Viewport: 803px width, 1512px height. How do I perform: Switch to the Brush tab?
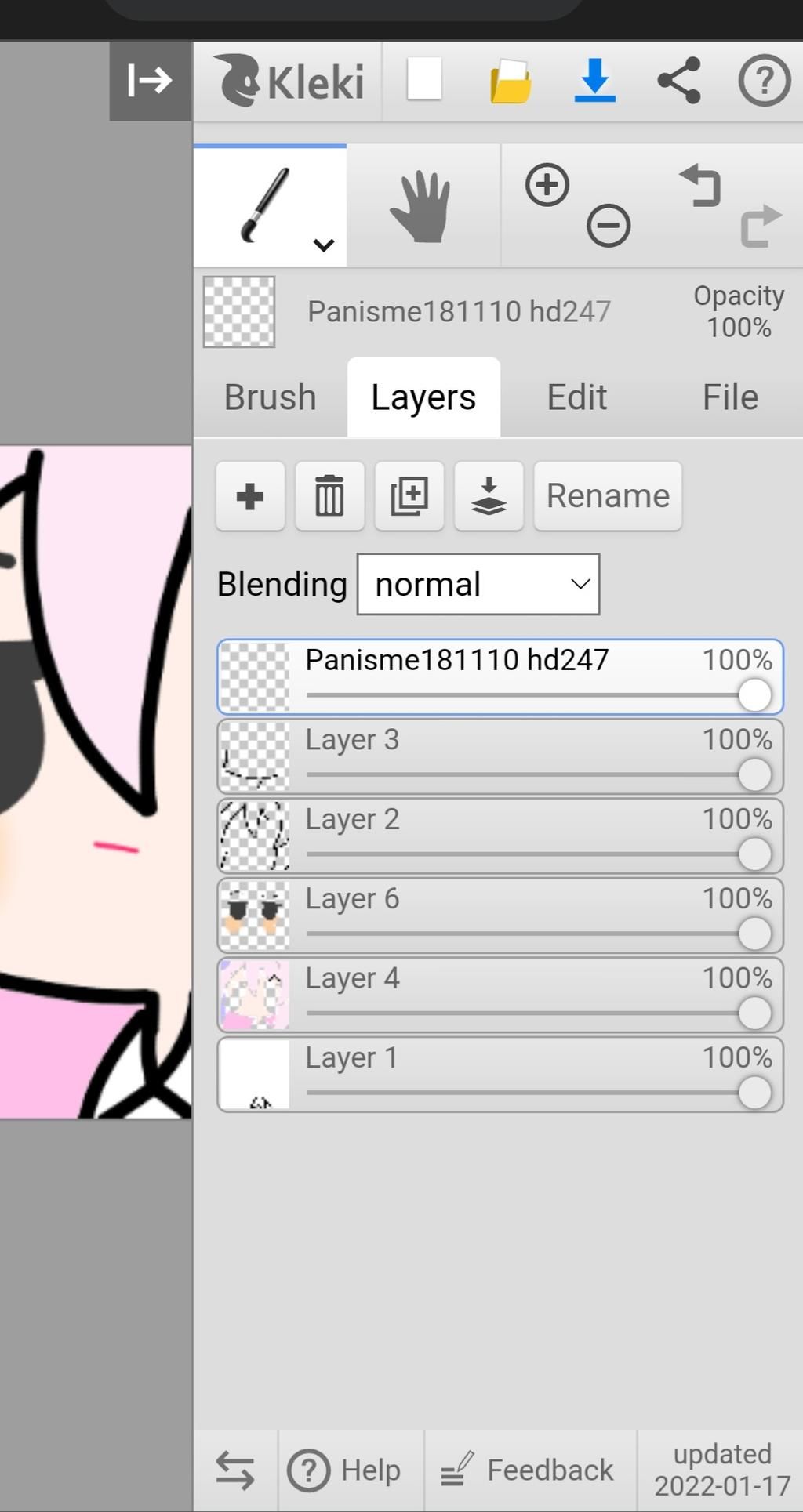[x=271, y=397]
